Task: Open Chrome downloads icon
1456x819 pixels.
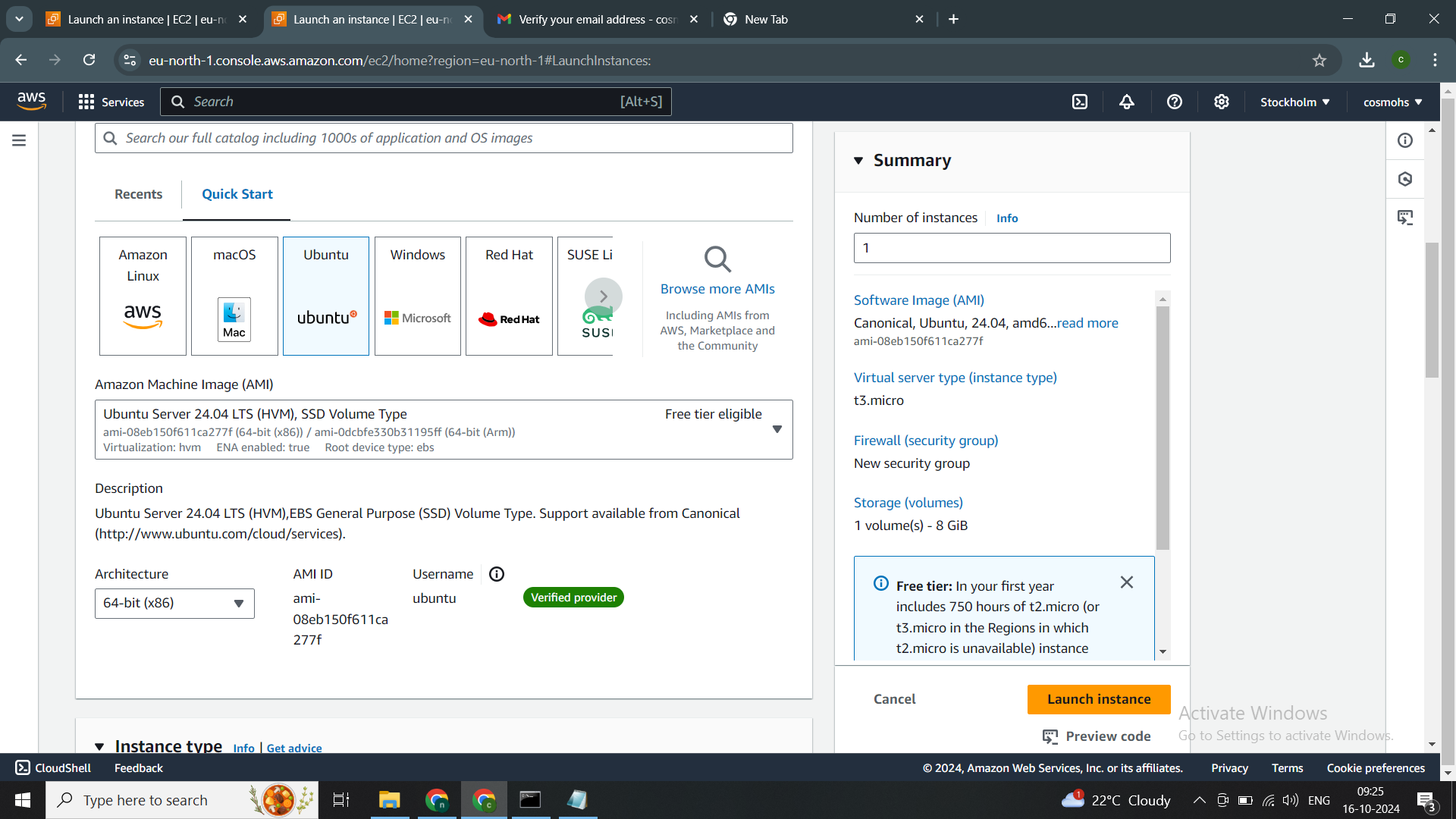Action: click(x=1367, y=60)
